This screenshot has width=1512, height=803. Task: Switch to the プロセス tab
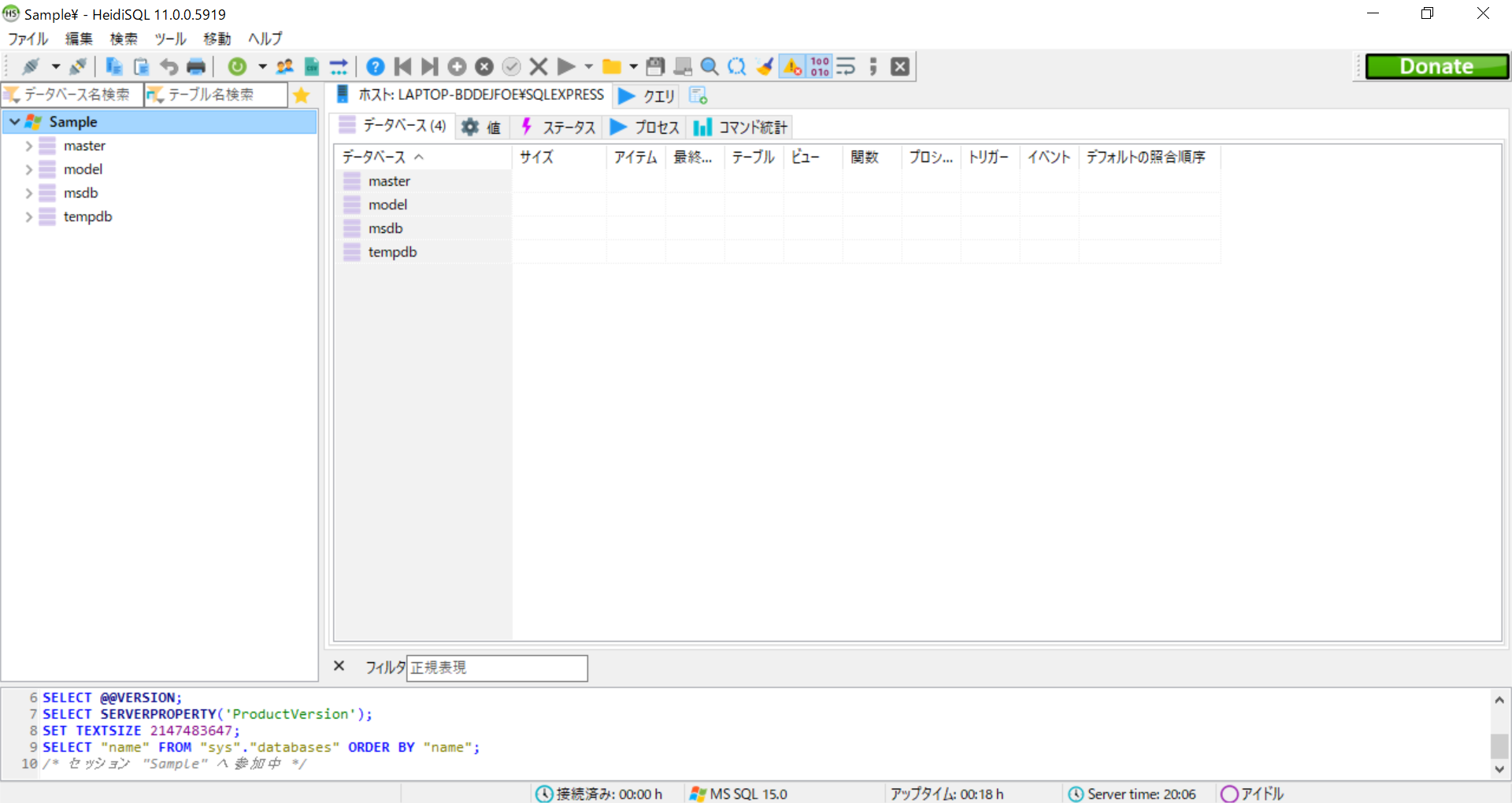[645, 127]
